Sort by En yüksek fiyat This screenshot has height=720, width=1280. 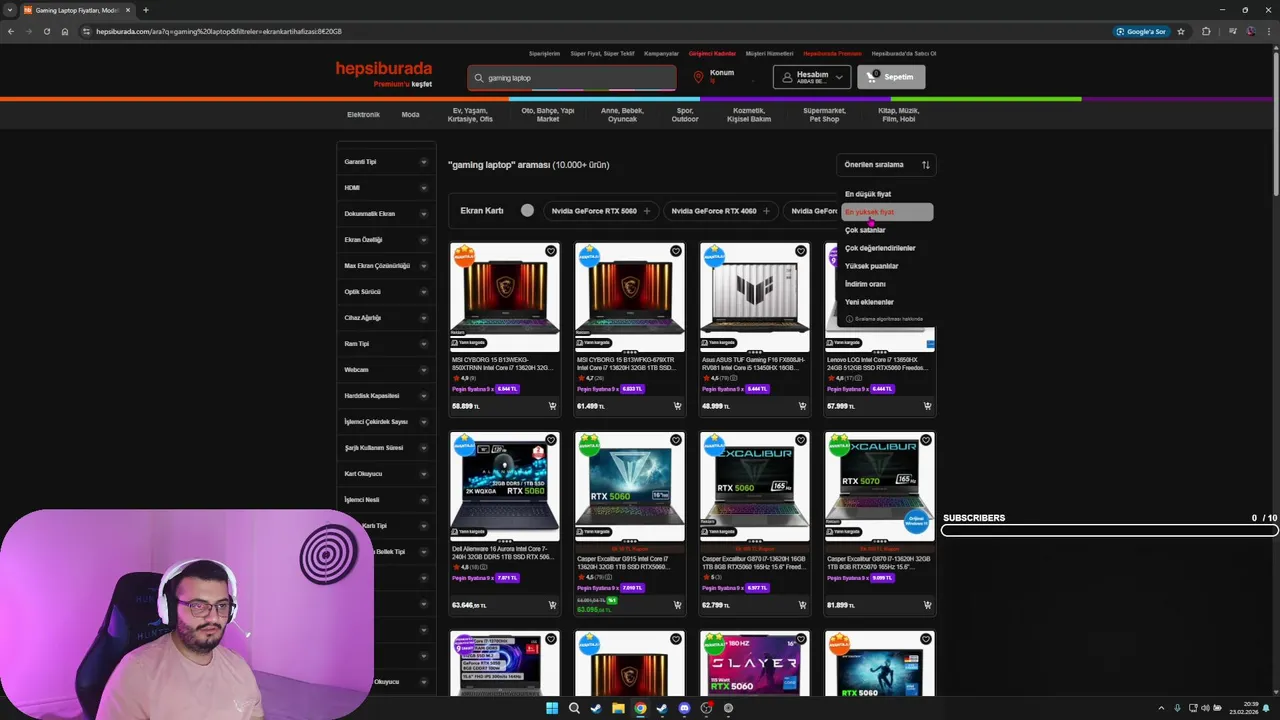coord(888,212)
